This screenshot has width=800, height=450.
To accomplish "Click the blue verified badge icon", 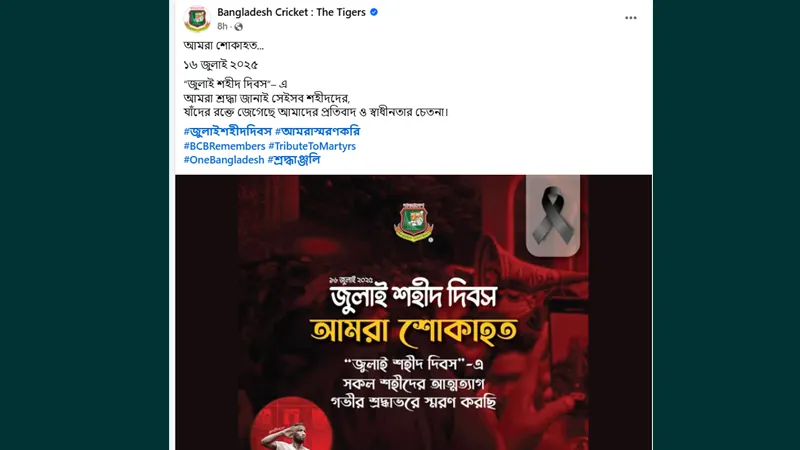I will click(374, 12).
